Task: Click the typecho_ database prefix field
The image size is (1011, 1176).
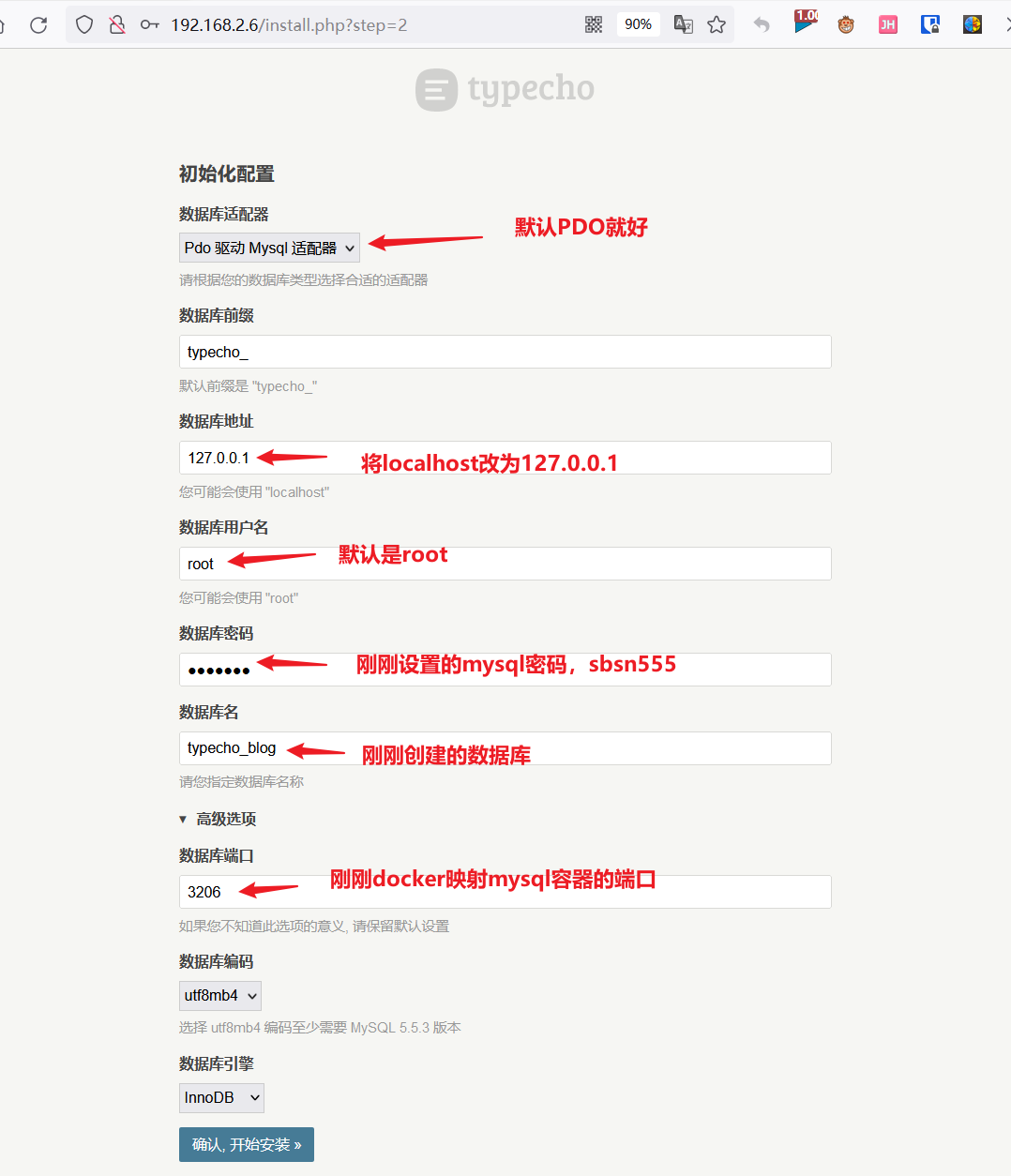Action: [505, 352]
